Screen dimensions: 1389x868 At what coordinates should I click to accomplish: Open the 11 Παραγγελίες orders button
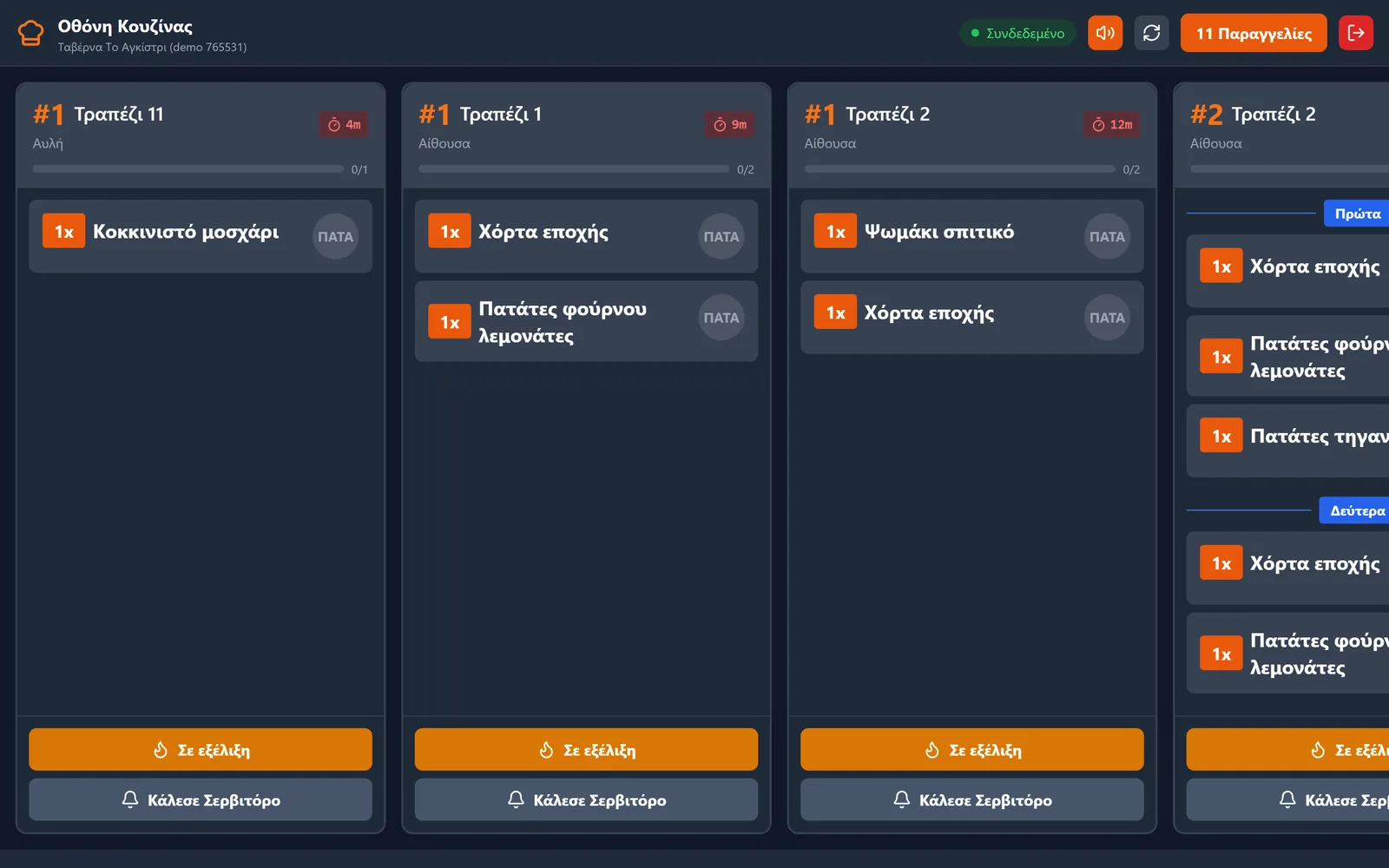click(x=1253, y=33)
